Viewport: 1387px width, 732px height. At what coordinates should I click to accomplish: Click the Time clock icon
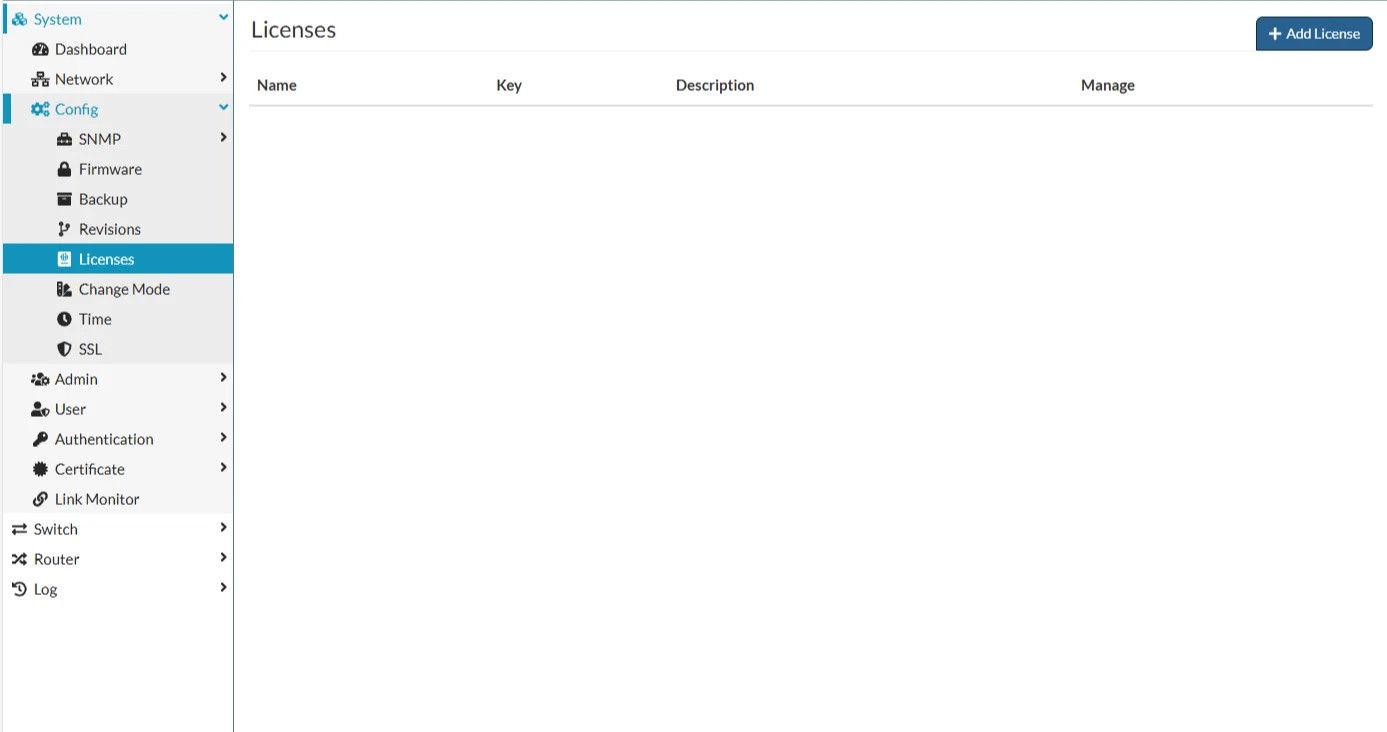[64, 319]
